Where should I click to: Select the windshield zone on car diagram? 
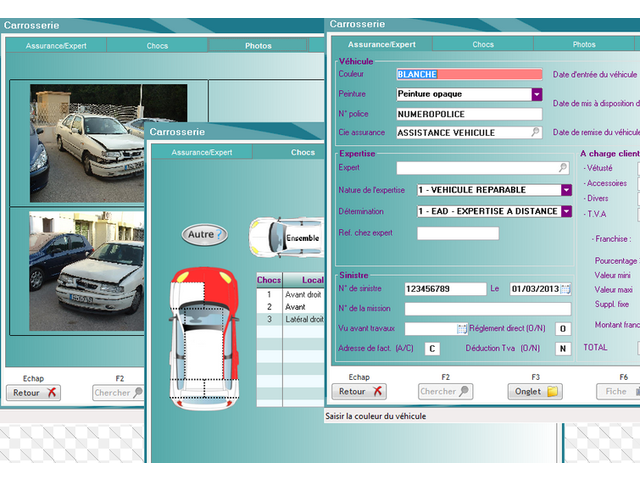coord(204,315)
